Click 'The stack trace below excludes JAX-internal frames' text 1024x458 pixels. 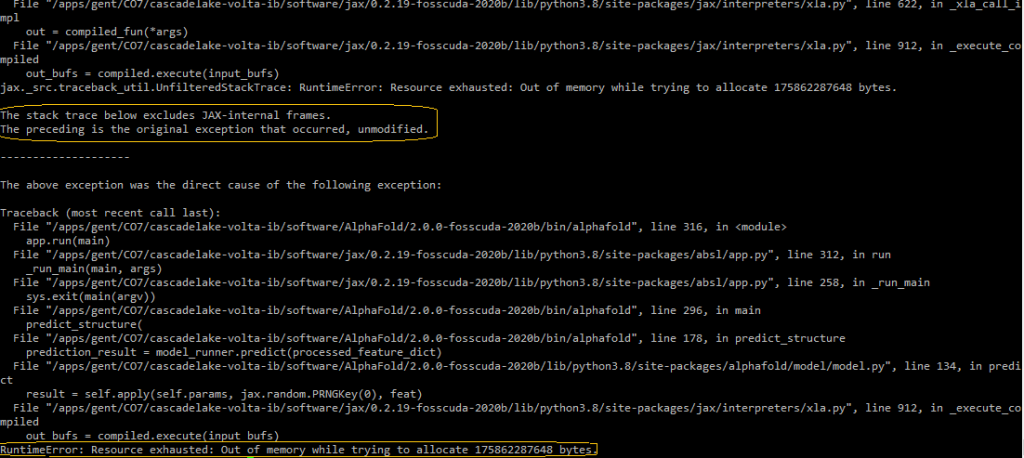[x=165, y=116]
